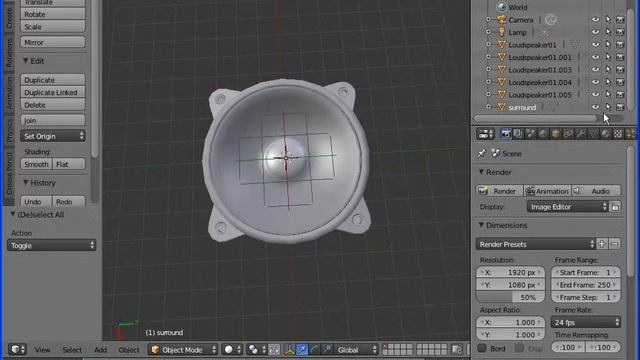Collapse the Edit section in tool shelf
640x360 pixels.
click(26, 61)
